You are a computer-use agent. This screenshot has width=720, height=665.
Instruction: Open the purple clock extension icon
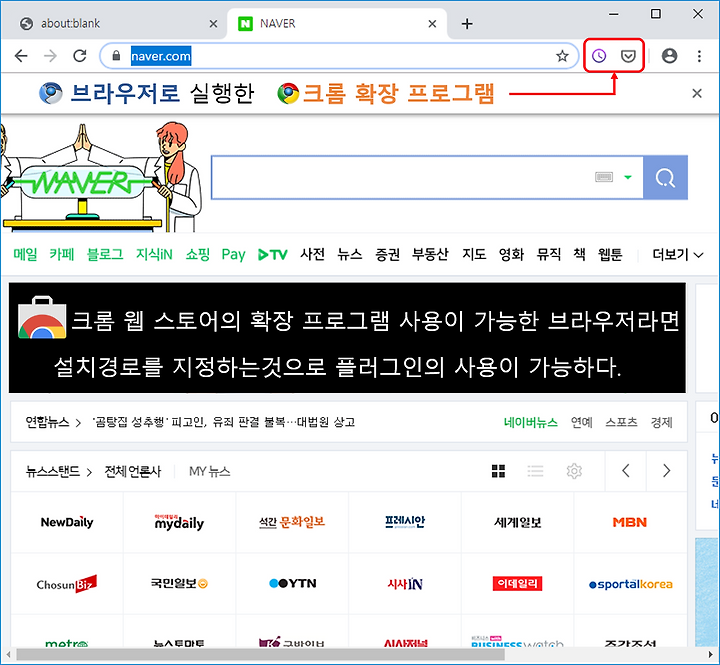(599, 56)
